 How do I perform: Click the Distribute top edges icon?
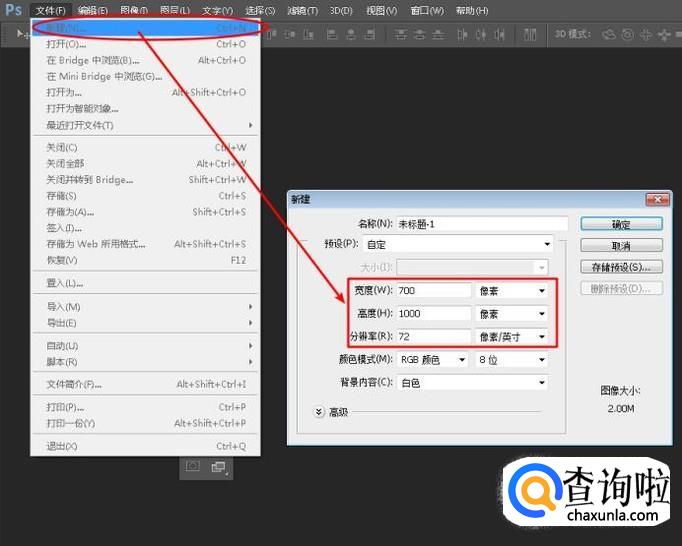click(400, 34)
